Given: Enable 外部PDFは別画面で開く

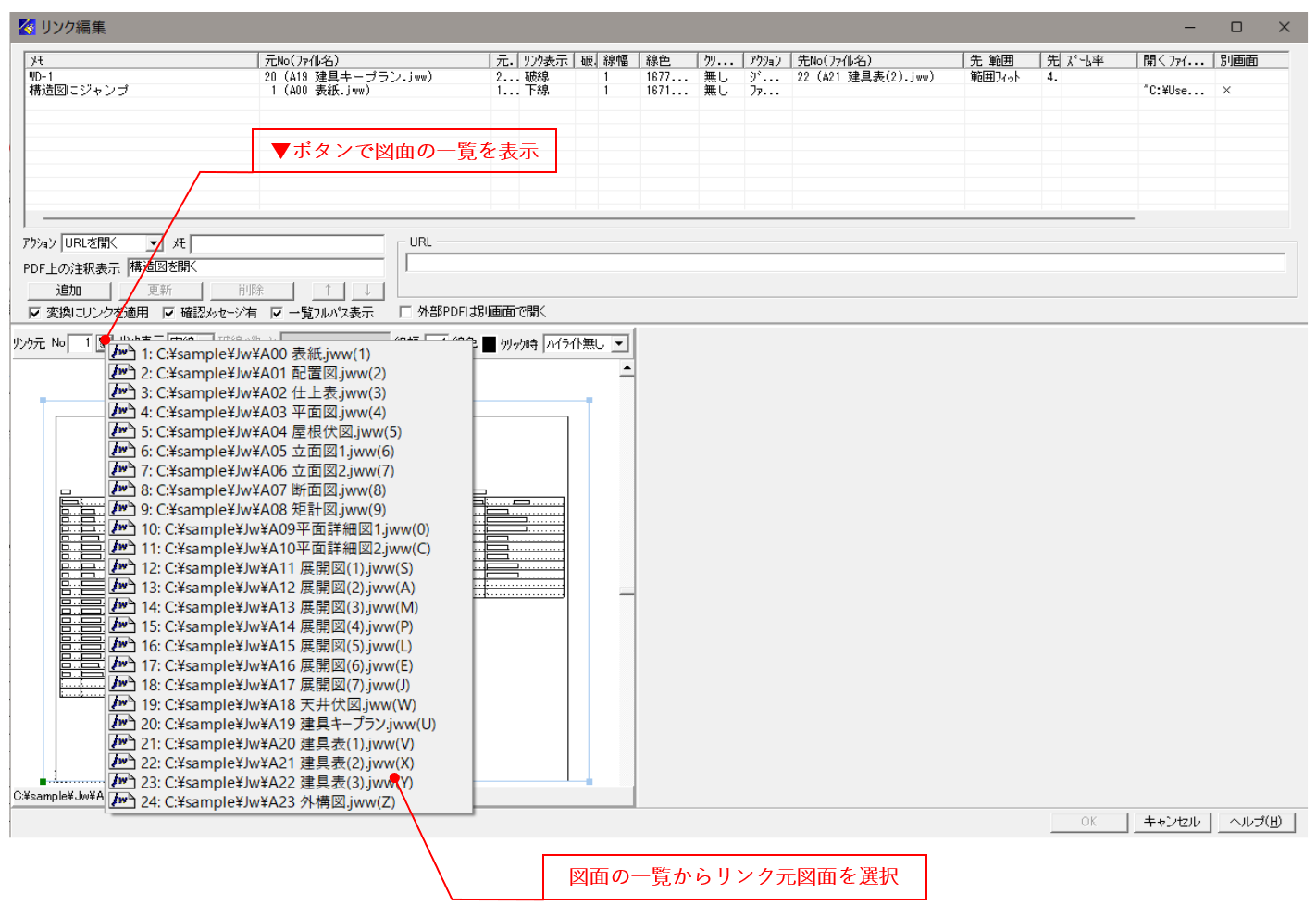Looking at the screenshot, I should (x=407, y=312).
